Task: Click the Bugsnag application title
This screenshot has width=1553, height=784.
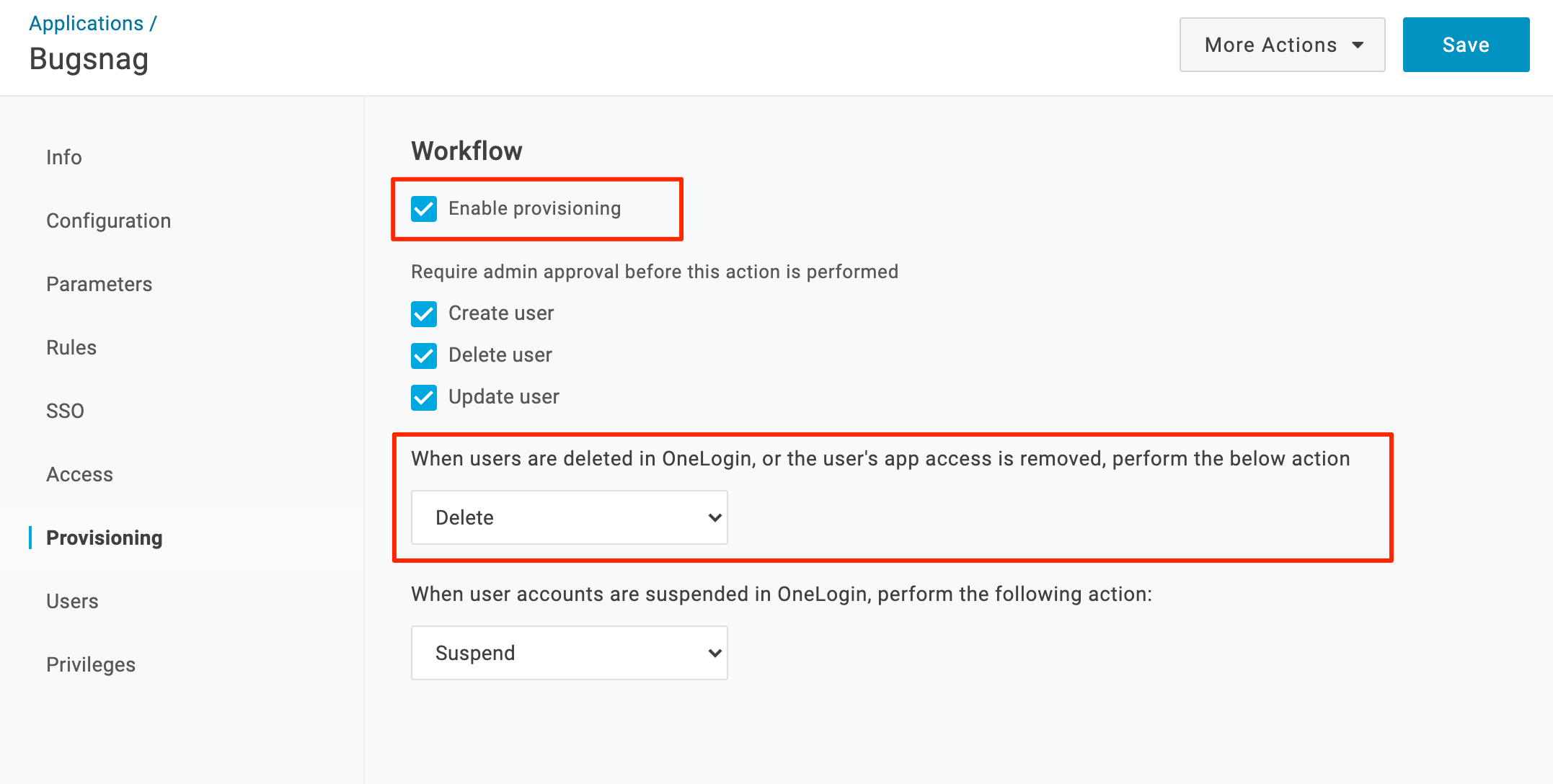Action: coord(89,59)
